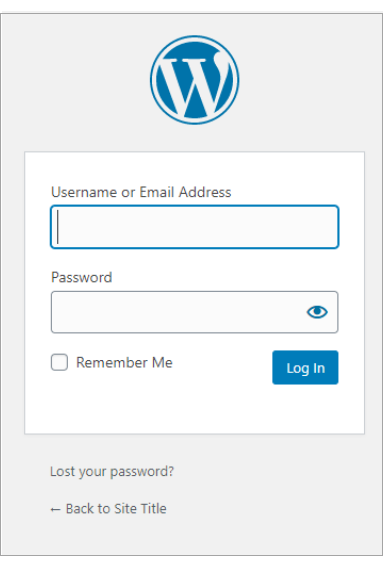Click the Remember Me label text
This screenshot has width=383, height=576.
tap(124, 363)
